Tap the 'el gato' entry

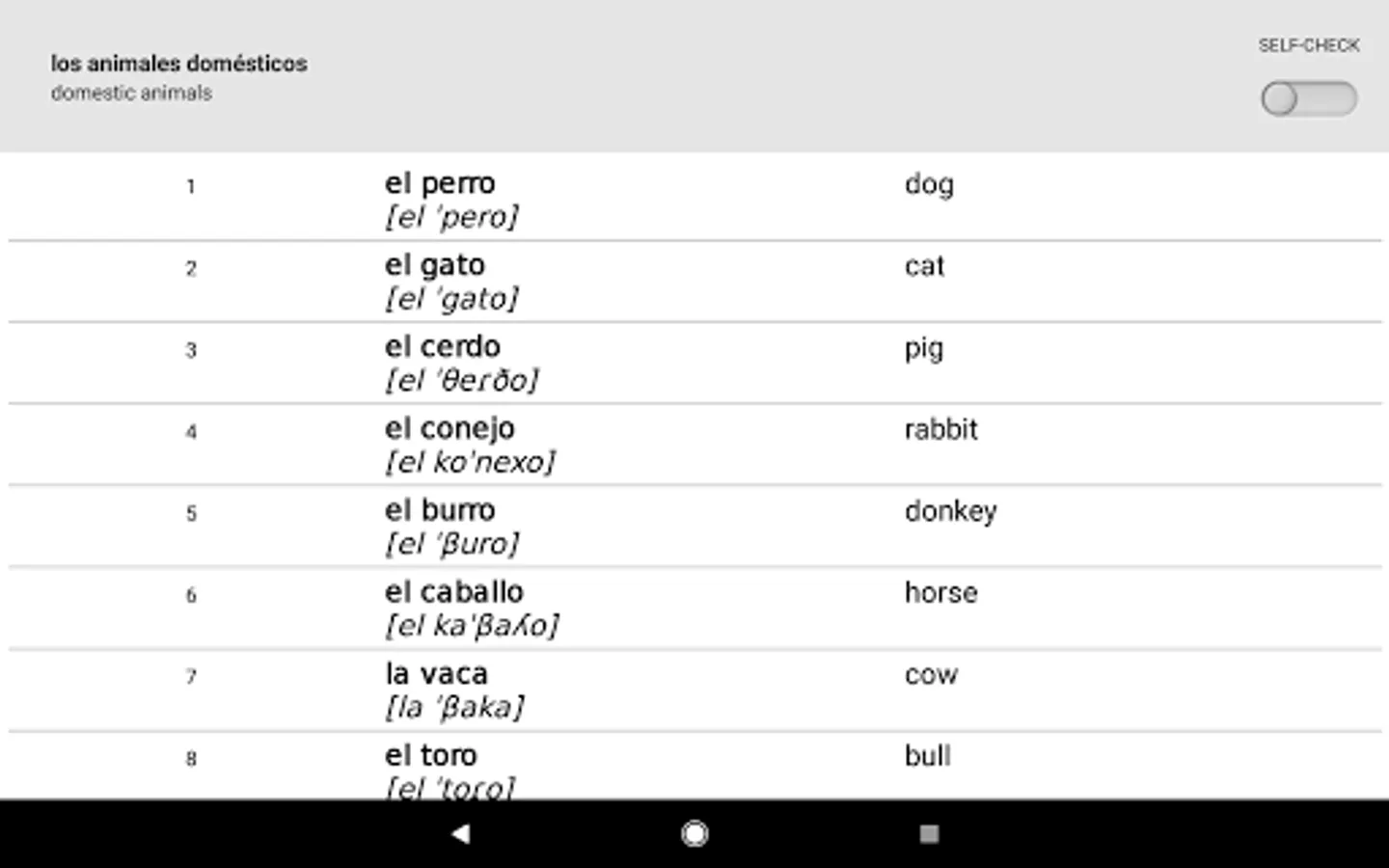point(435,265)
